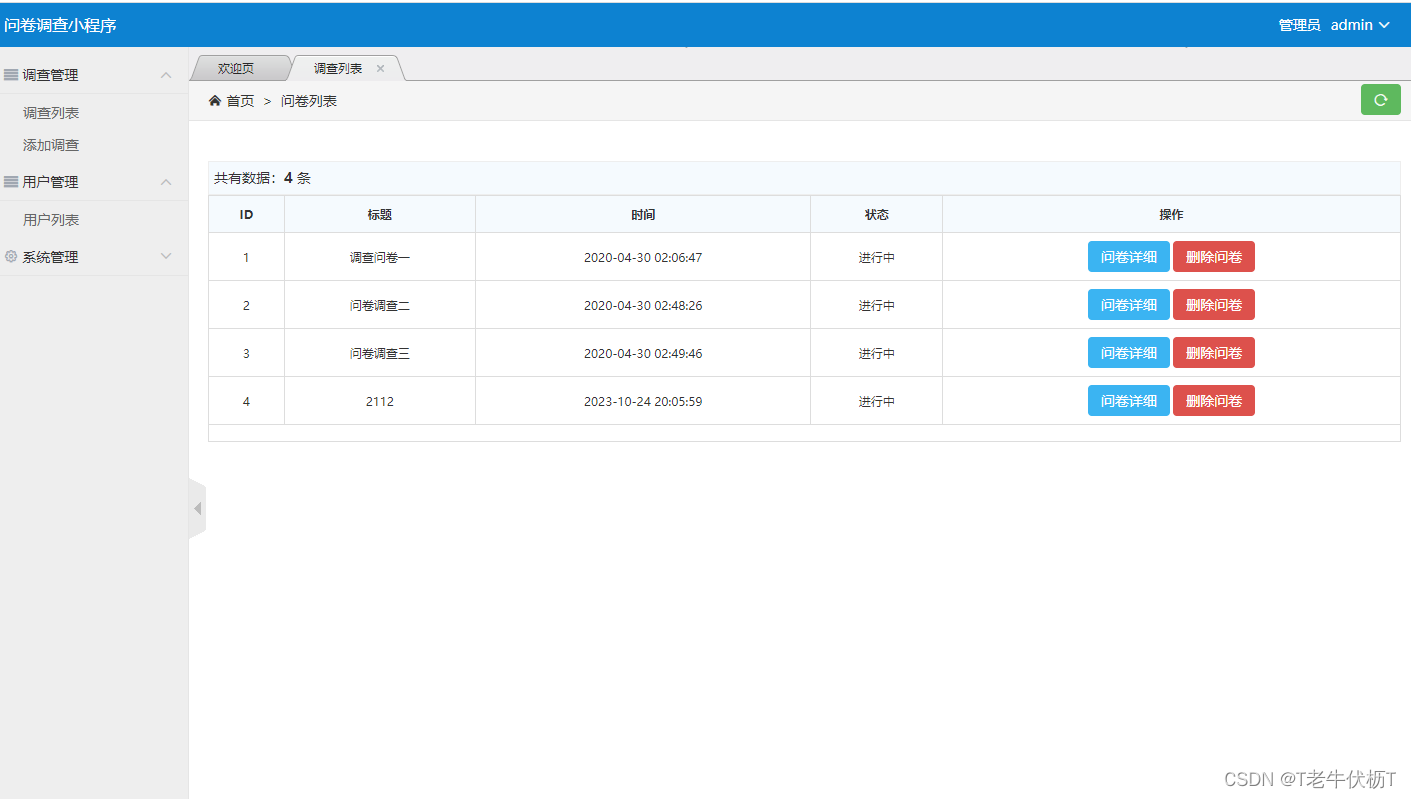This screenshot has height=799, width=1411.
Task: Click 删除问卷 for 问卷调查二
Action: click(x=1214, y=305)
